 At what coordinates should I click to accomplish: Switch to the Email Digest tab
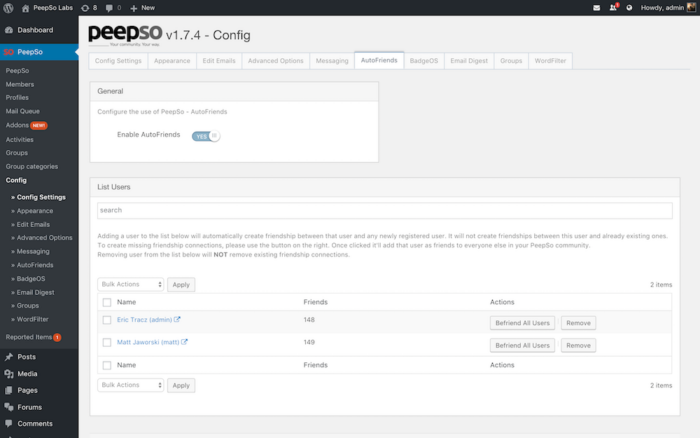point(469,61)
